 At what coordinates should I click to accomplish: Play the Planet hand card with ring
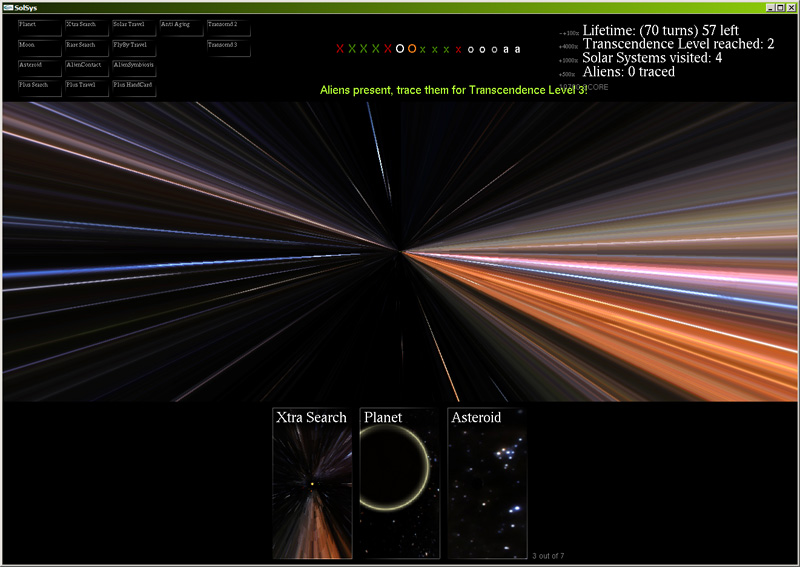tap(399, 483)
